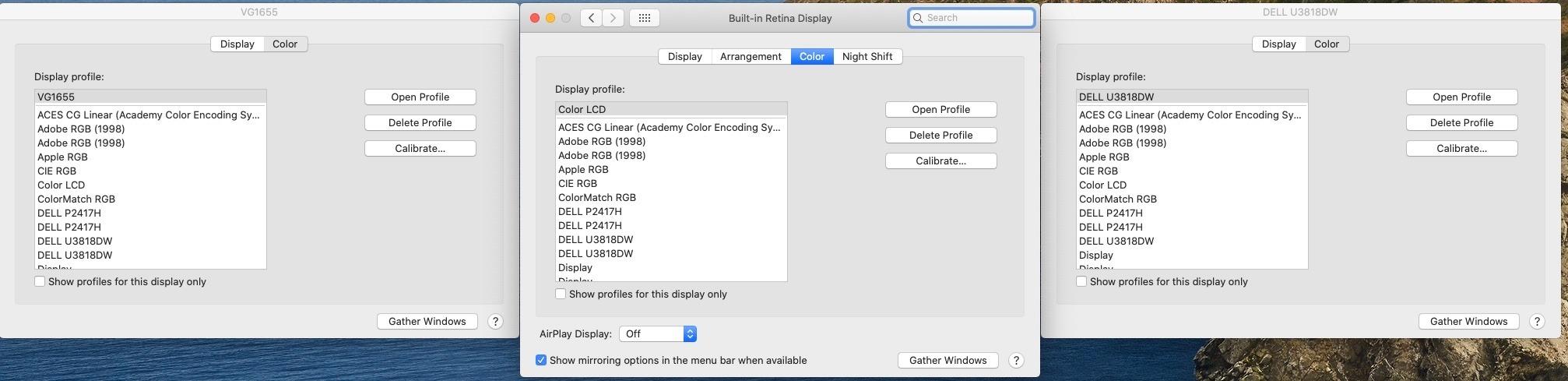
Task: Select CIE RGB in DELL U3818DW window list
Action: pos(1192,171)
